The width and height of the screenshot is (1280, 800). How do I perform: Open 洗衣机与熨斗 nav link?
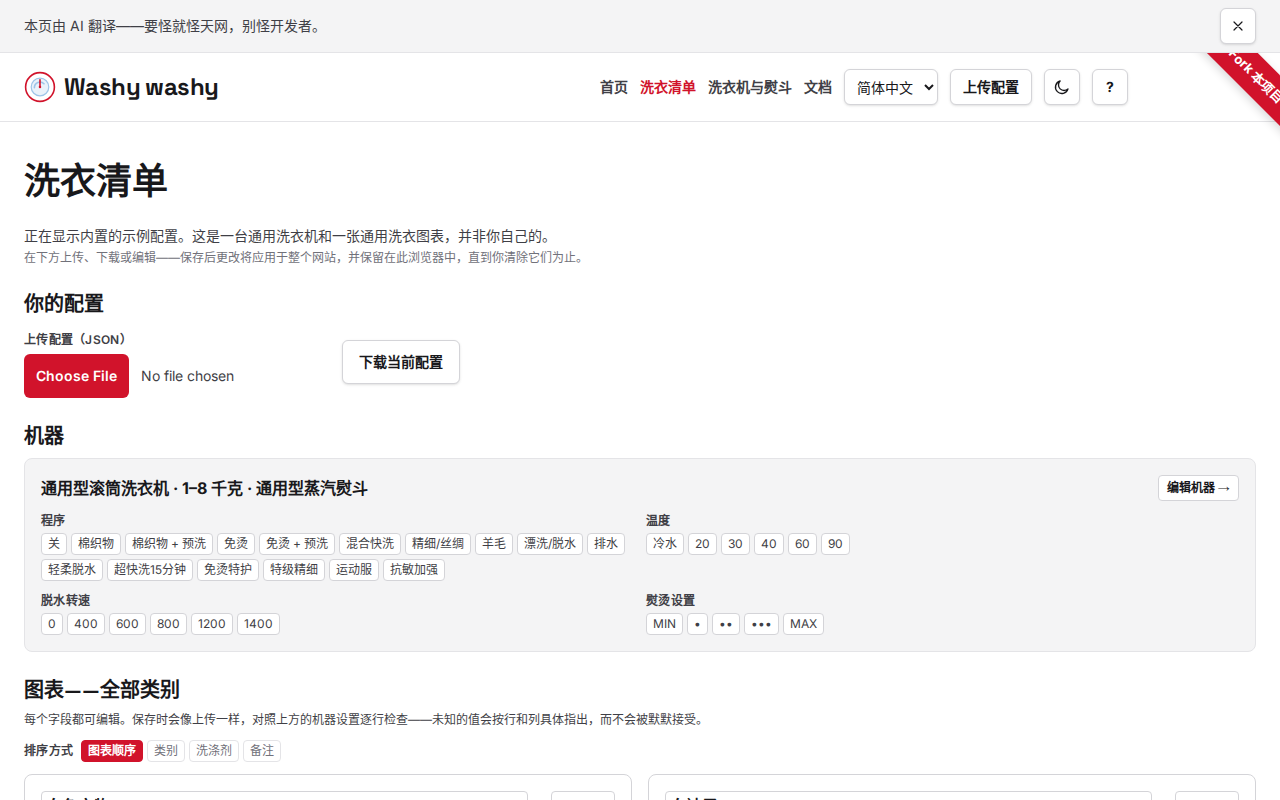750,87
